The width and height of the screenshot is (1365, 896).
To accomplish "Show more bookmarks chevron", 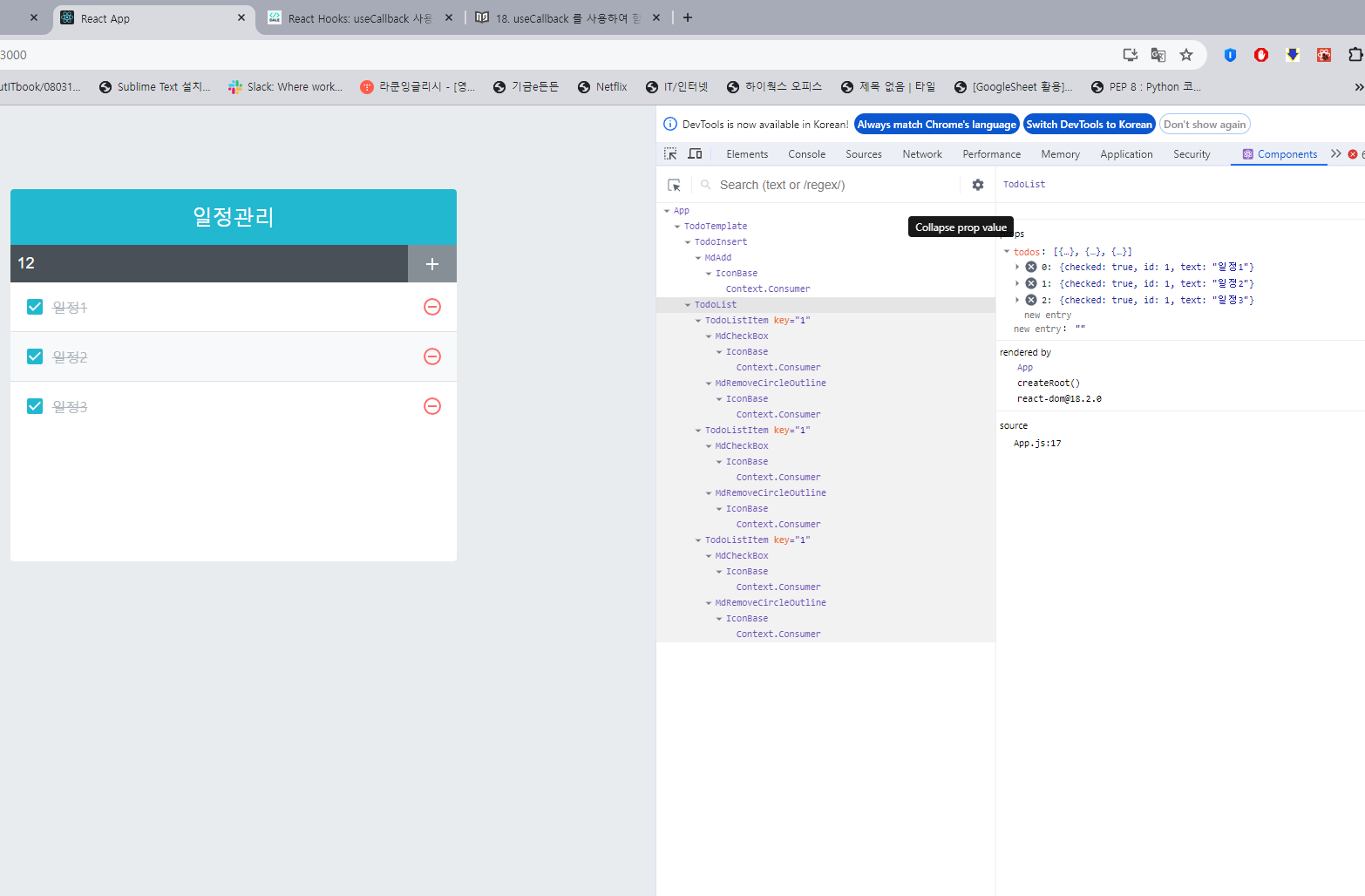I will (x=1358, y=87).
